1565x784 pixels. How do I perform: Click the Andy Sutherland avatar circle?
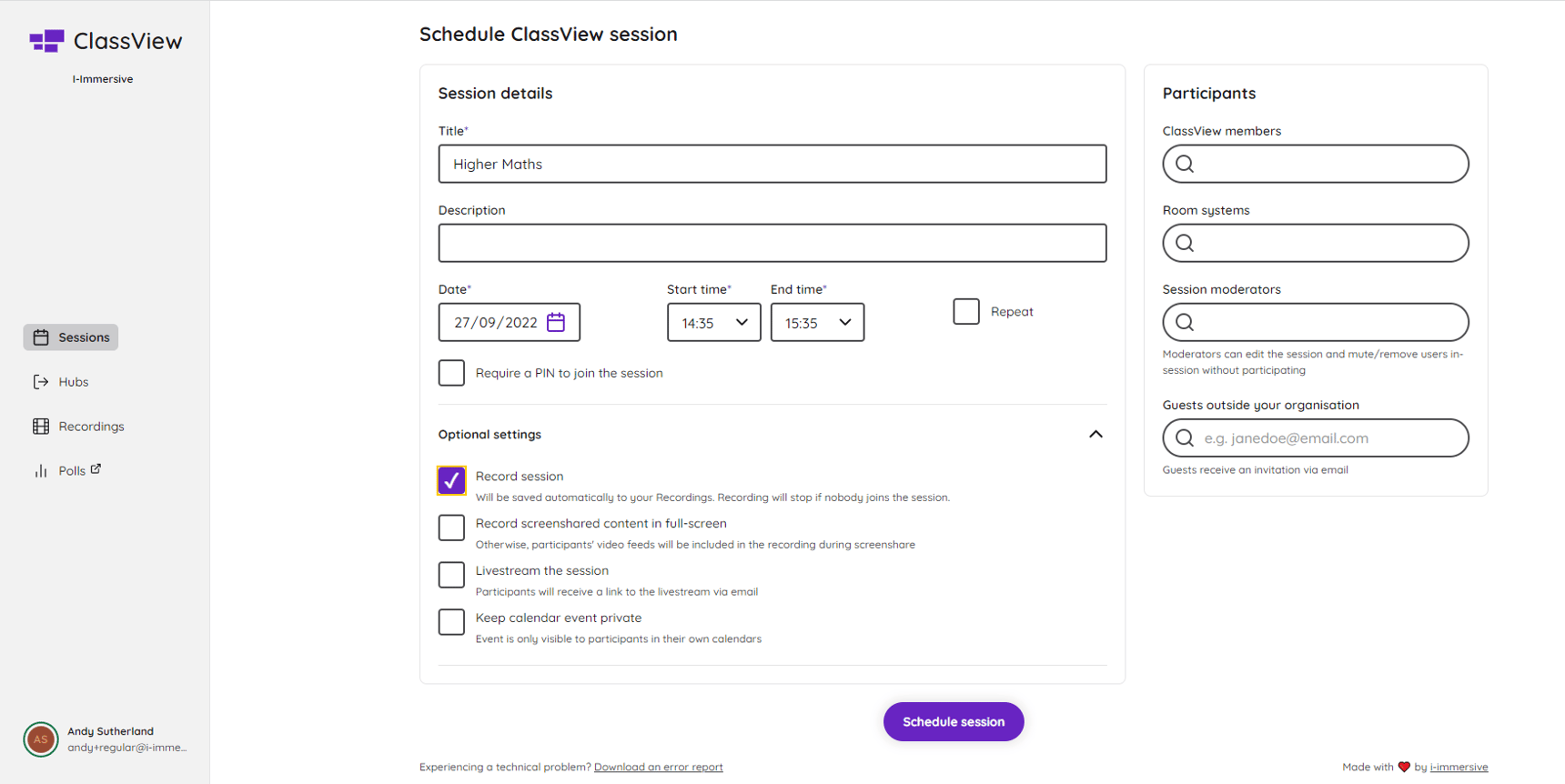point(40,739)
